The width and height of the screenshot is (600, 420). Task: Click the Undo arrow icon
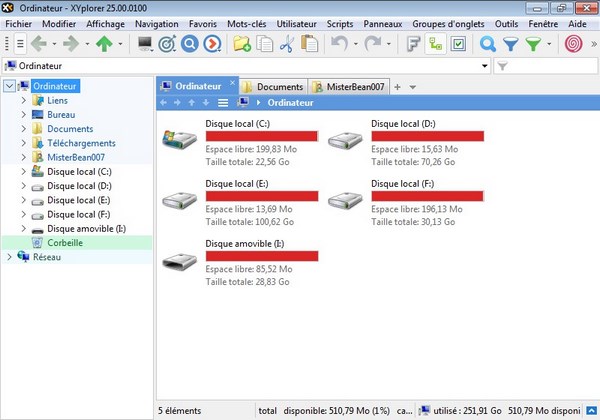tap(339, 44)
